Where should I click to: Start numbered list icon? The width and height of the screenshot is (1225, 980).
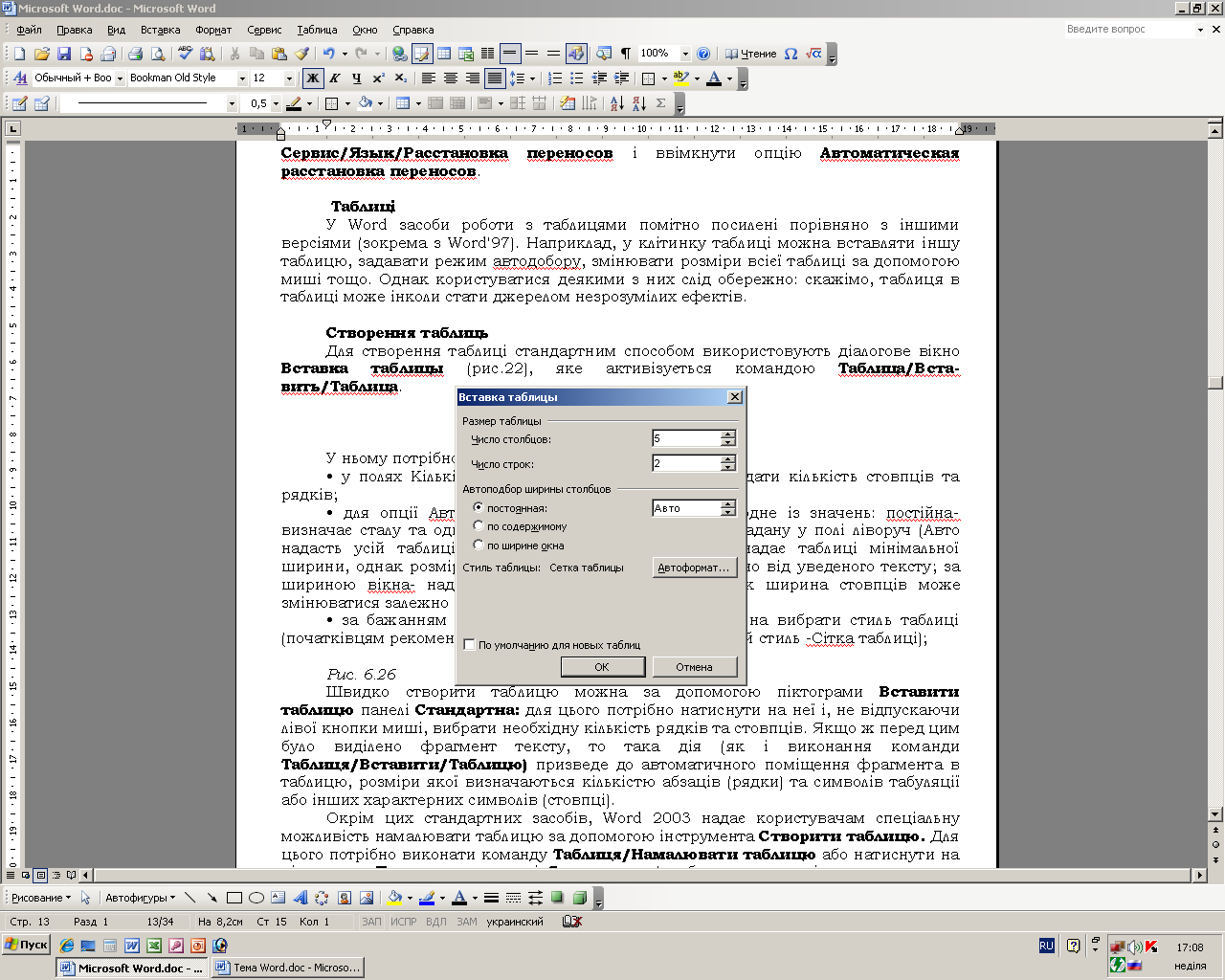[554, 78]
